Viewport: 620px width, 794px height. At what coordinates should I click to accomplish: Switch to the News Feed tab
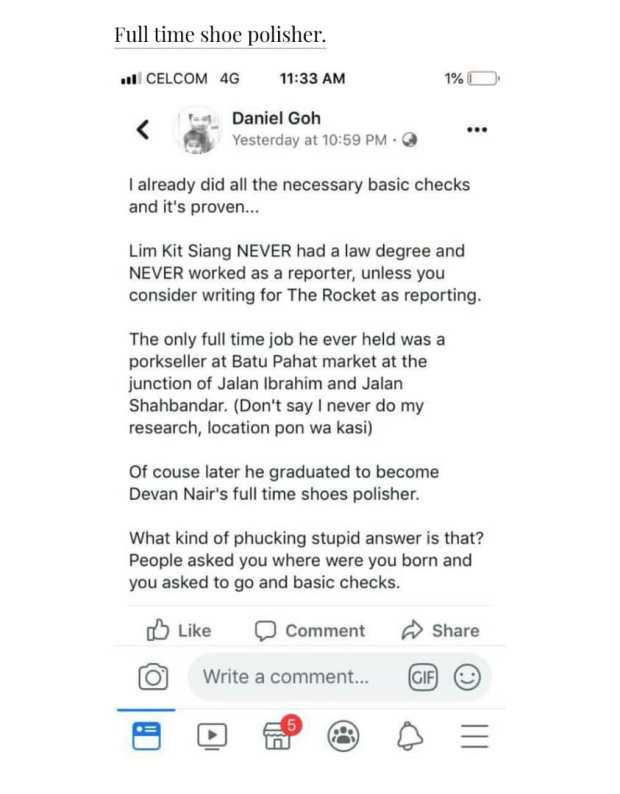[146, 736]
